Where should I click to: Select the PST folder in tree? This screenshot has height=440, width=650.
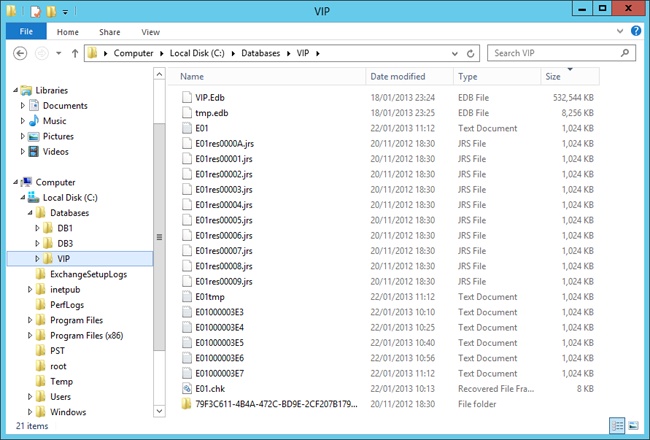click(57, 350)
